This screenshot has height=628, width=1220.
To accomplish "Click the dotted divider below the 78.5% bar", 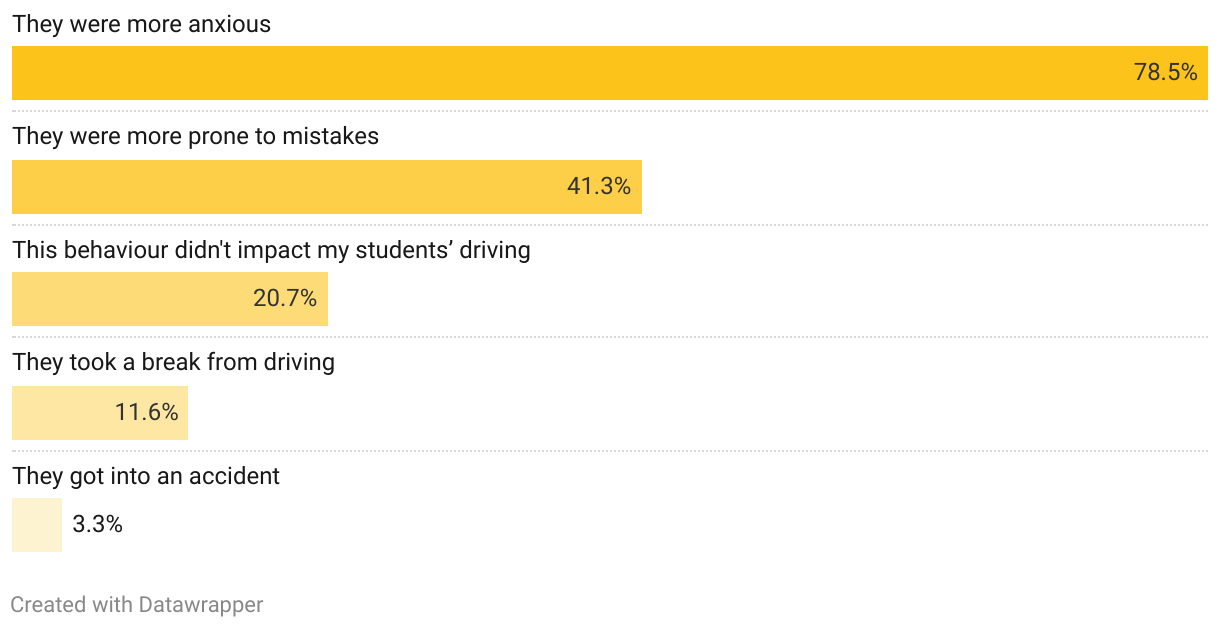I will coord(610,111).
